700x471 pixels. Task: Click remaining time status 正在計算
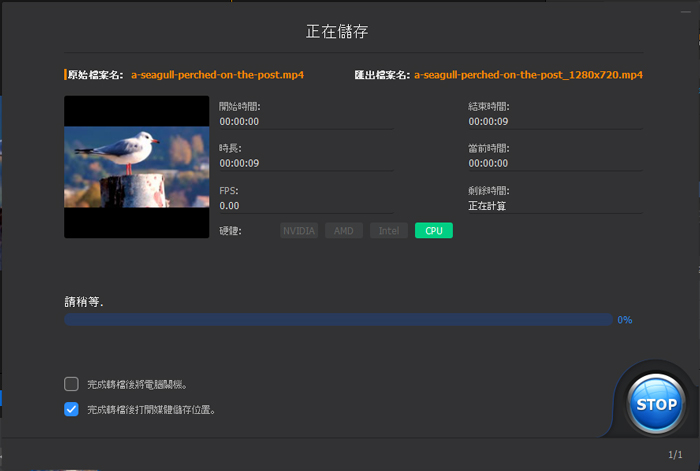(x=487, y=206)
